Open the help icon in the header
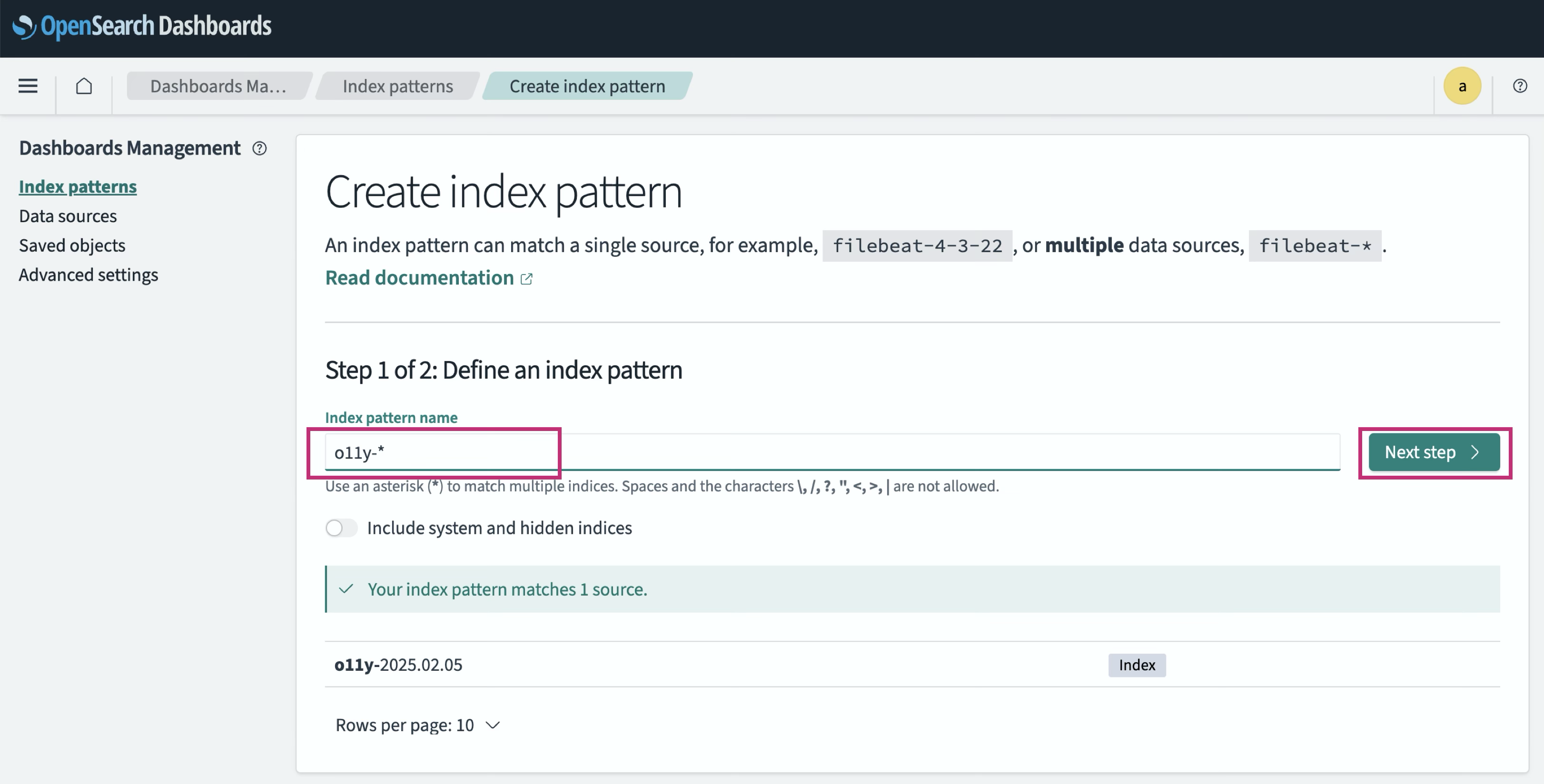This screenshot has width=1544, height=784. [1520, 86]
